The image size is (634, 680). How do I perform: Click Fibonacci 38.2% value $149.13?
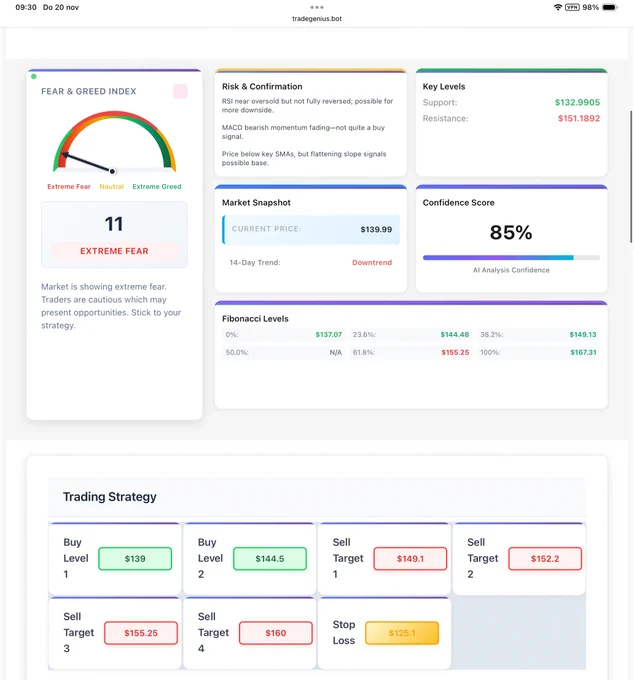pyautogui.click(x=583, y=335)
